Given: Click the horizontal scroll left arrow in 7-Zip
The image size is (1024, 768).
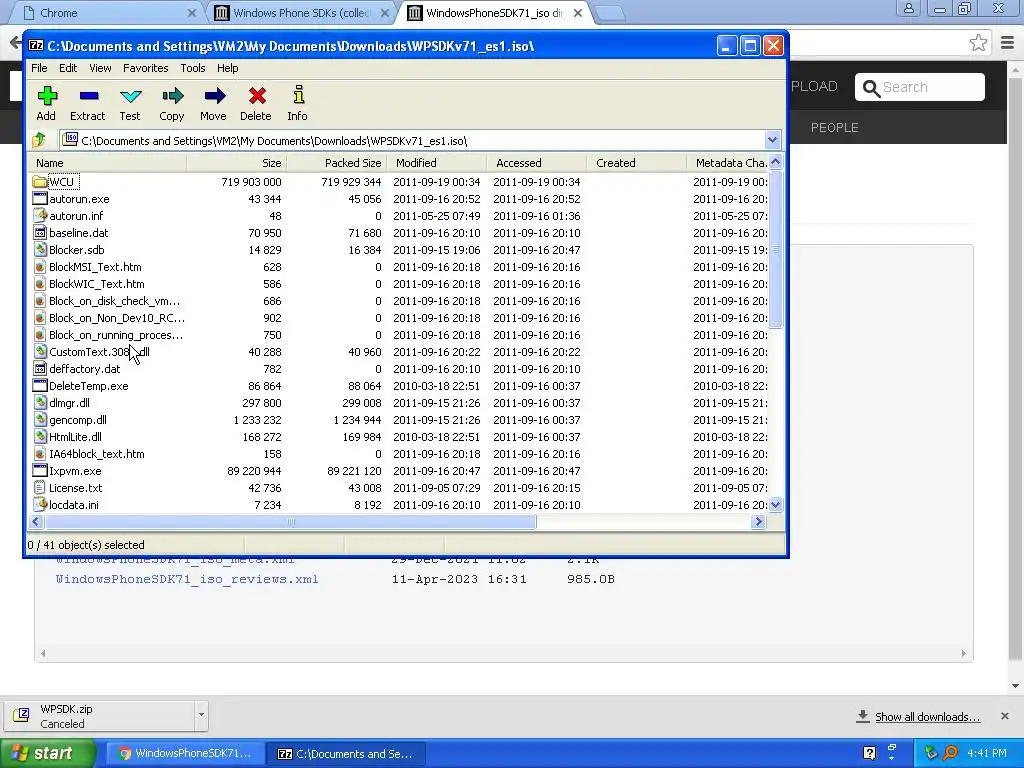Looking at the screenshot, I should click(37, 521).
